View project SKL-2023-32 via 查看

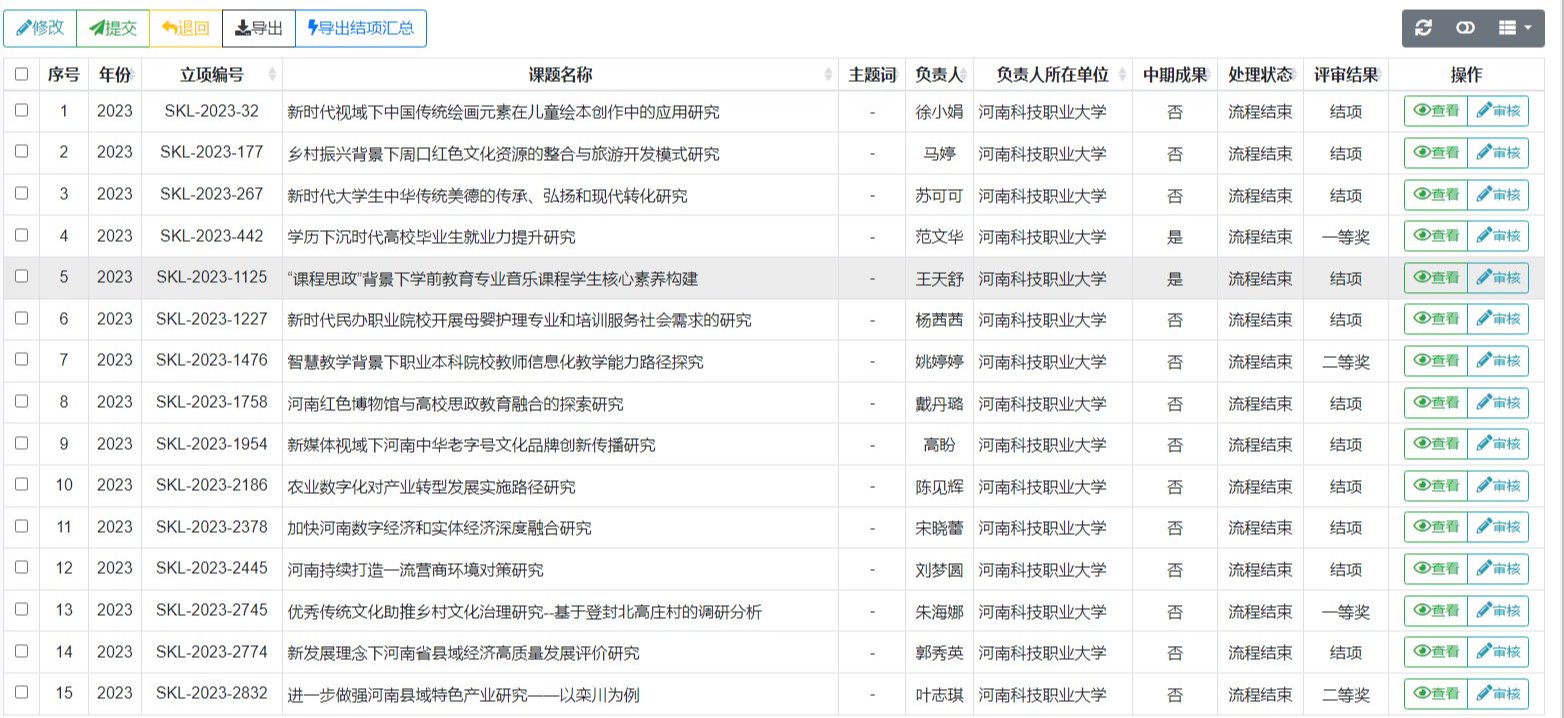click(x=1435, y=112)
